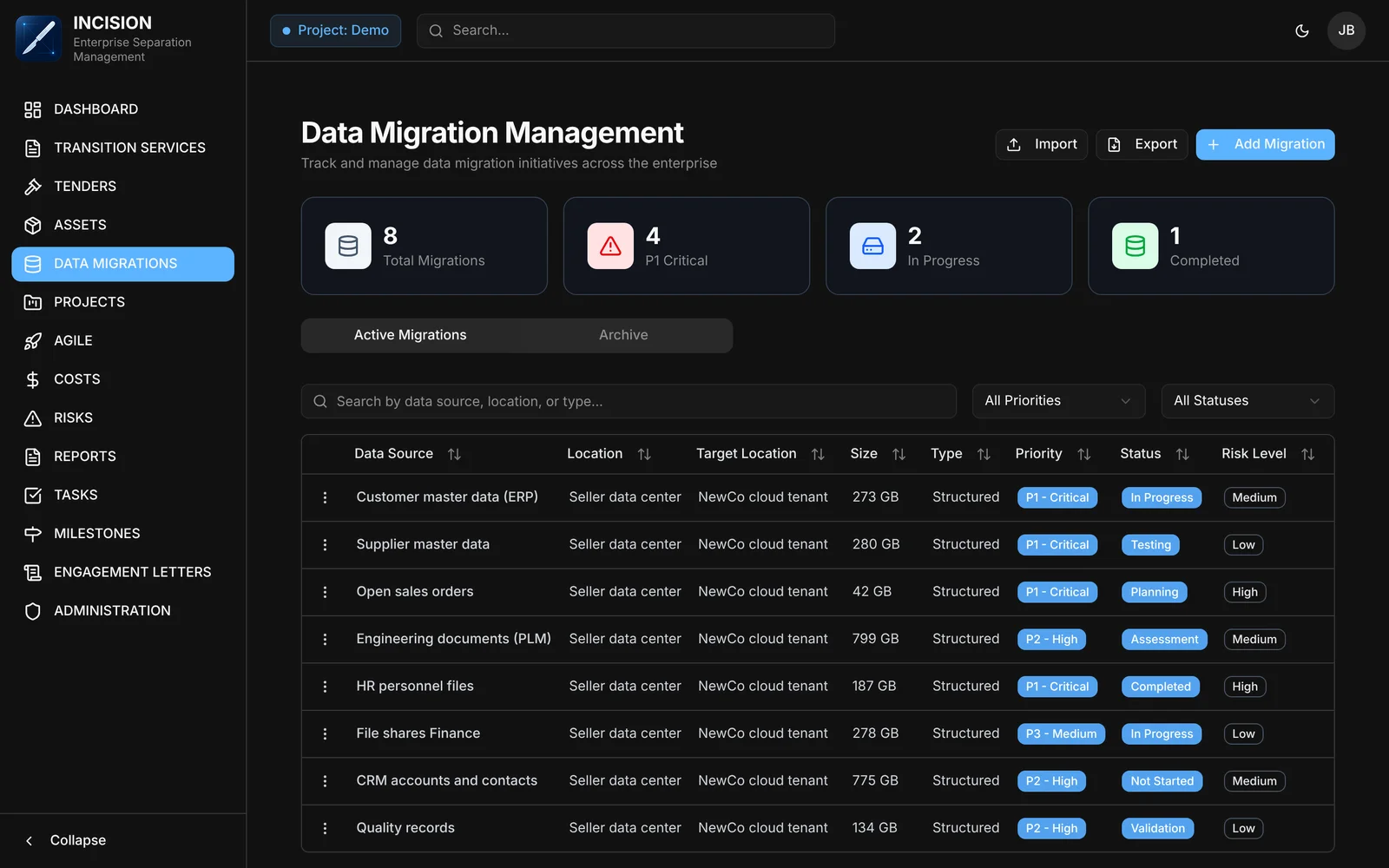Open row actions for Supplier master data

pyautogui.click(x=325, y=545)
